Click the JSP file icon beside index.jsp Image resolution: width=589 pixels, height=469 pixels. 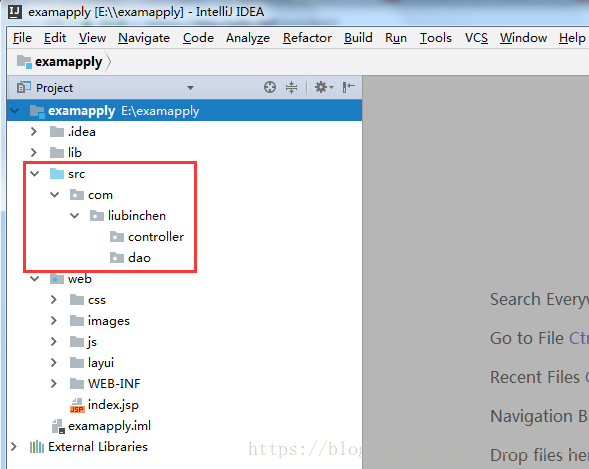point(77,406)
